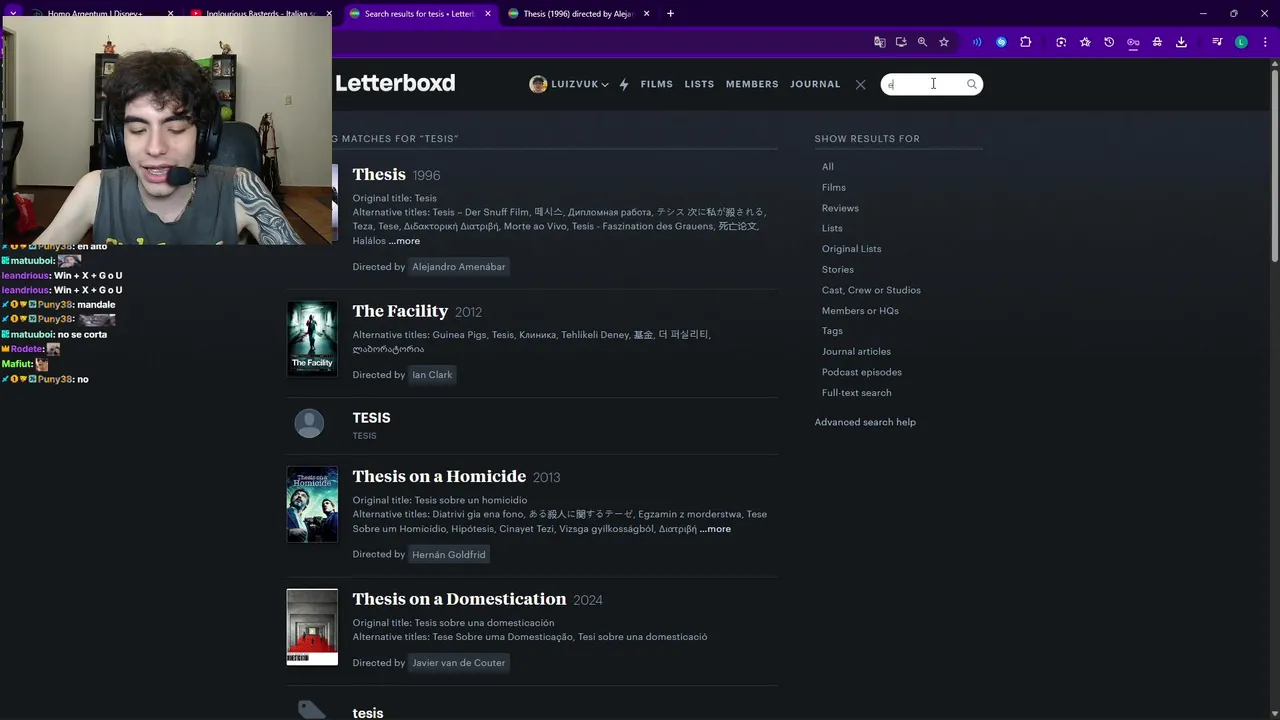
Task: Open director Alejandro Amenábar
Action: 459,267
